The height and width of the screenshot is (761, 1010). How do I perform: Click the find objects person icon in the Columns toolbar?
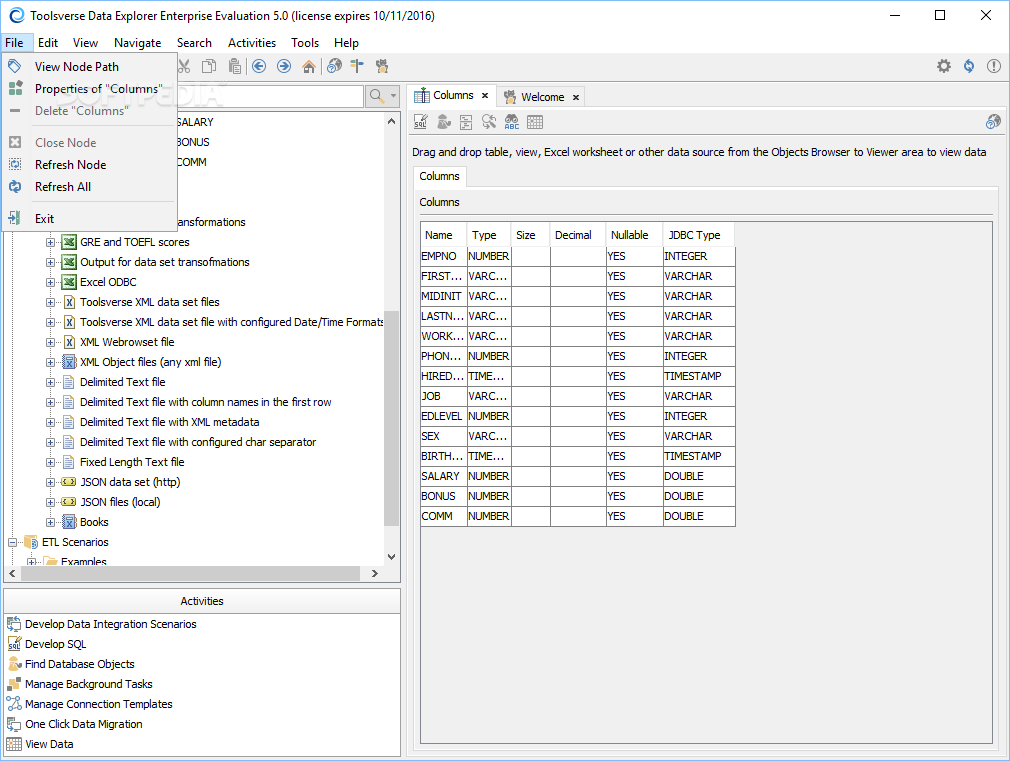[444, 122]
